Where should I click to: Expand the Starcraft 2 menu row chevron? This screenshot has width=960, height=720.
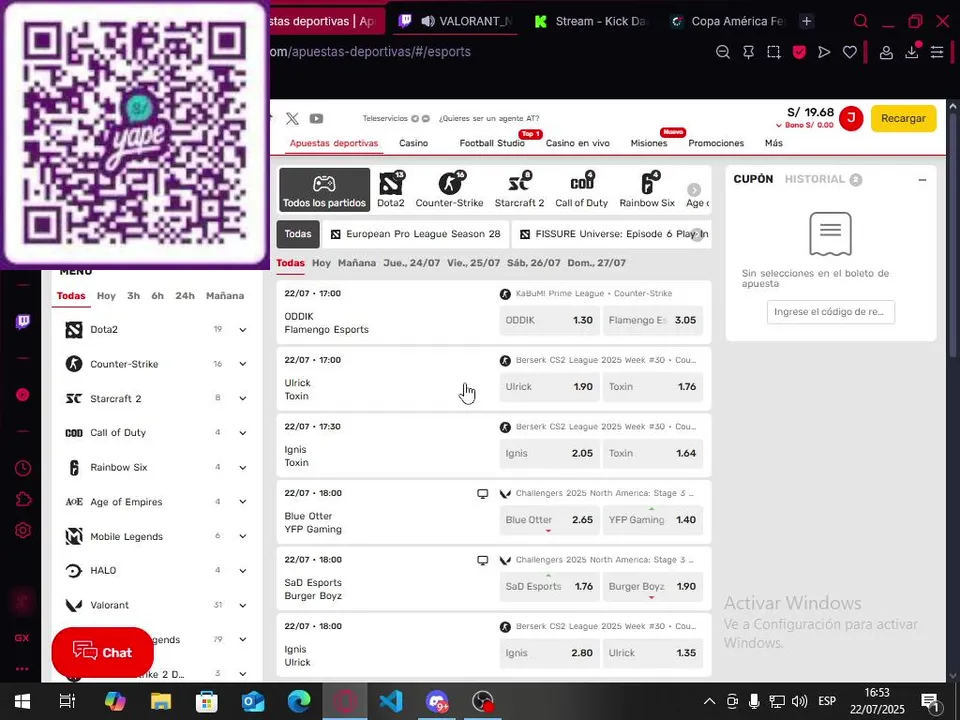243,399
